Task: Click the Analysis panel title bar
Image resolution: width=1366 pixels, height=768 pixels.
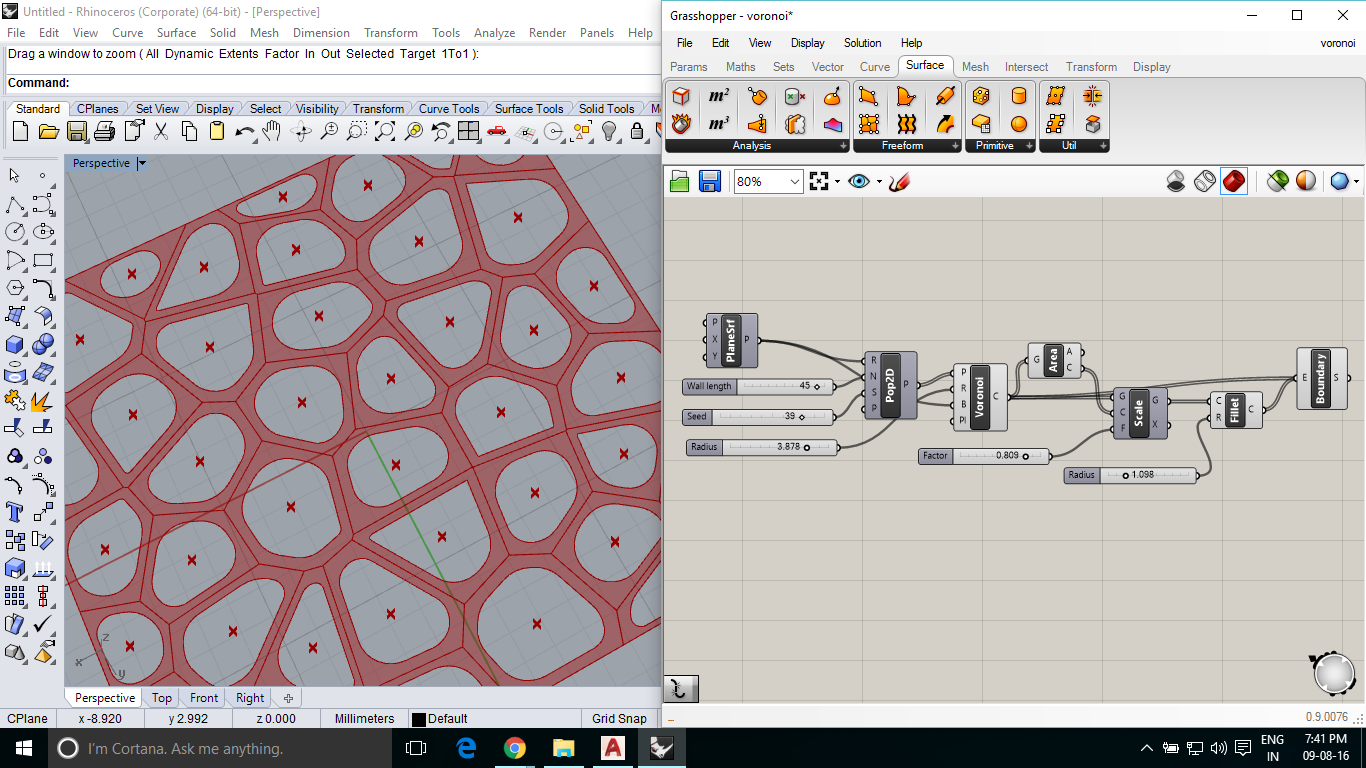Action: point(752,144)
